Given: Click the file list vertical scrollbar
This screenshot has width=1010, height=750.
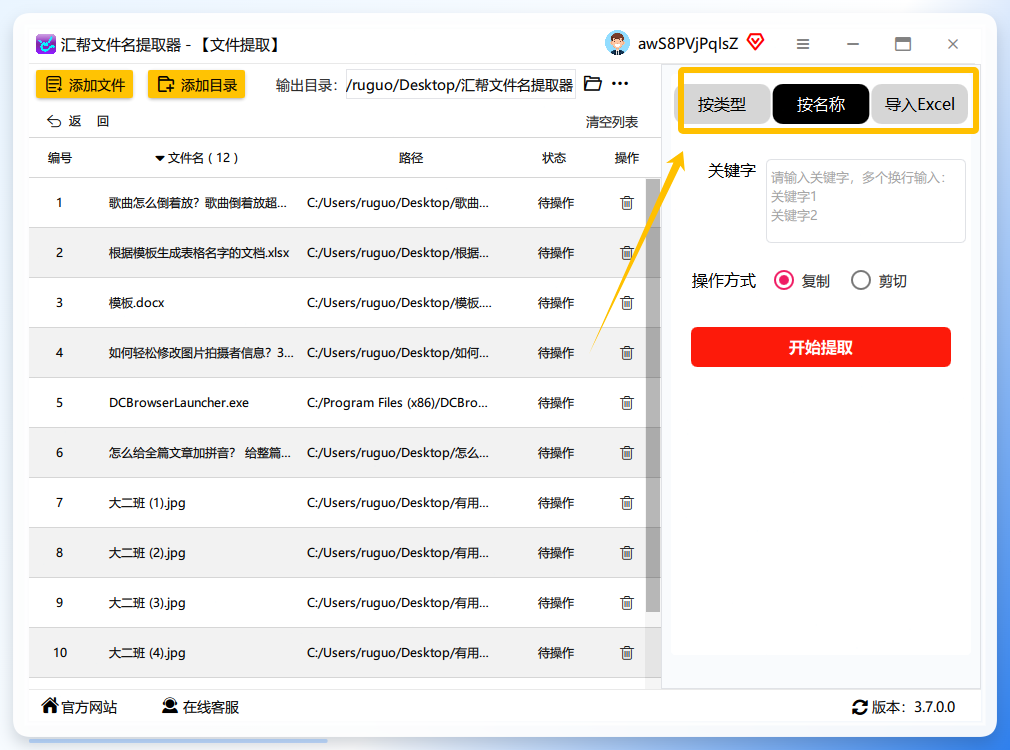Looking at the screenshot, I should (x=653, y=395).
